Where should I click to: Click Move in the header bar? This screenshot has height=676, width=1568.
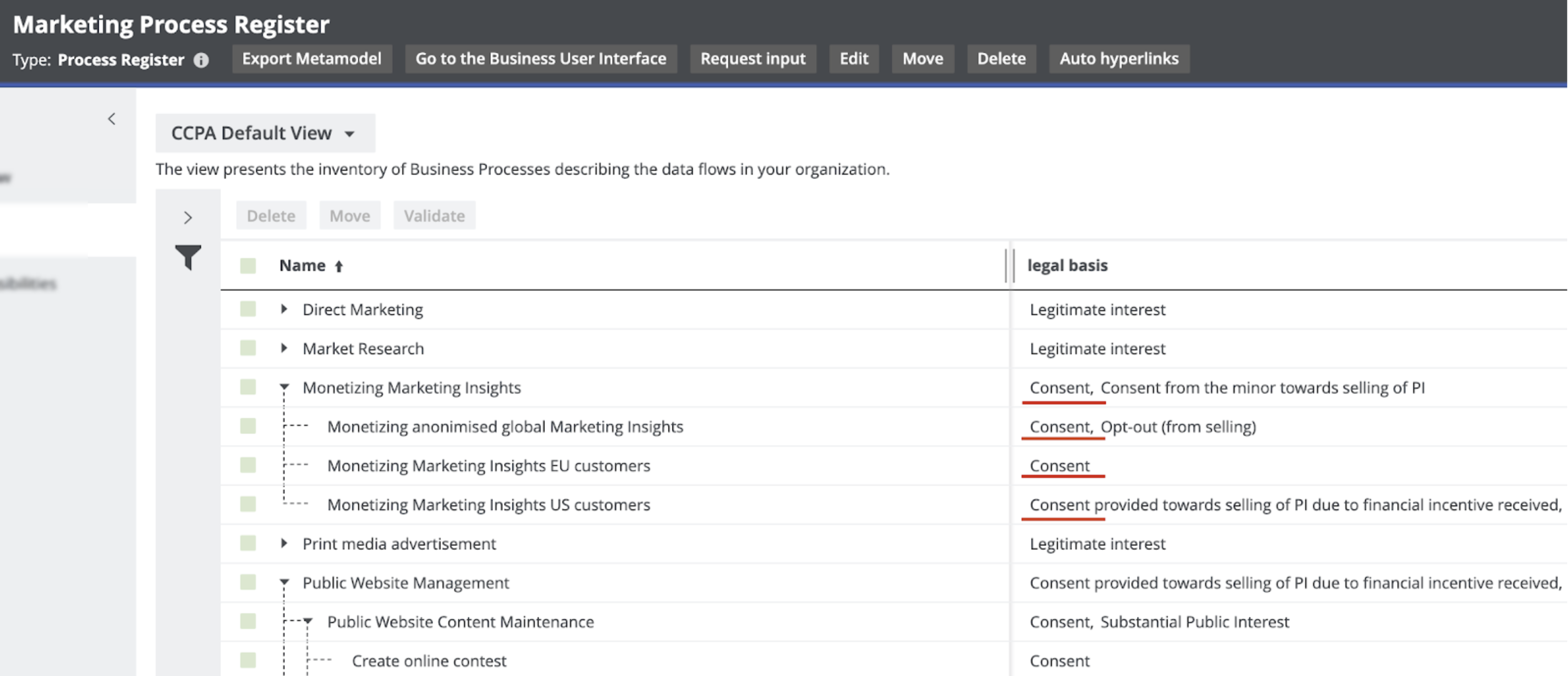pyautogui.click(x=923, y=58)
